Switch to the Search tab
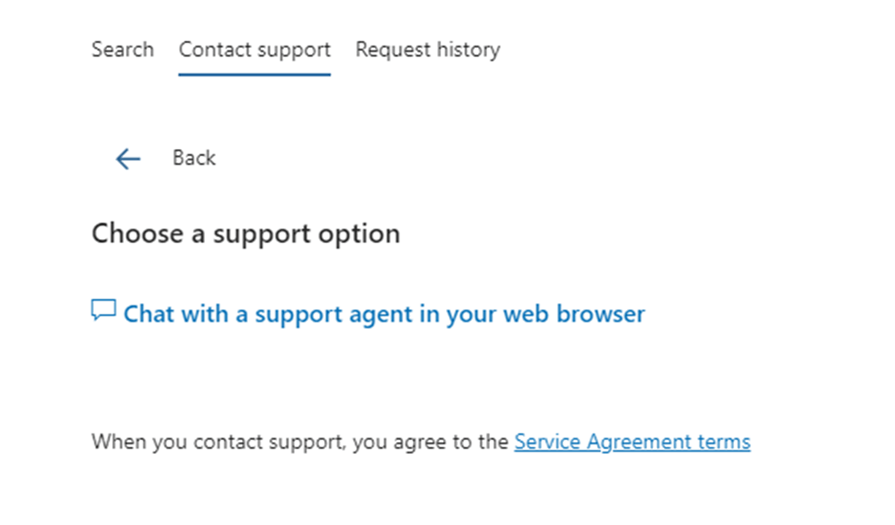 click(x=122, y=50)
